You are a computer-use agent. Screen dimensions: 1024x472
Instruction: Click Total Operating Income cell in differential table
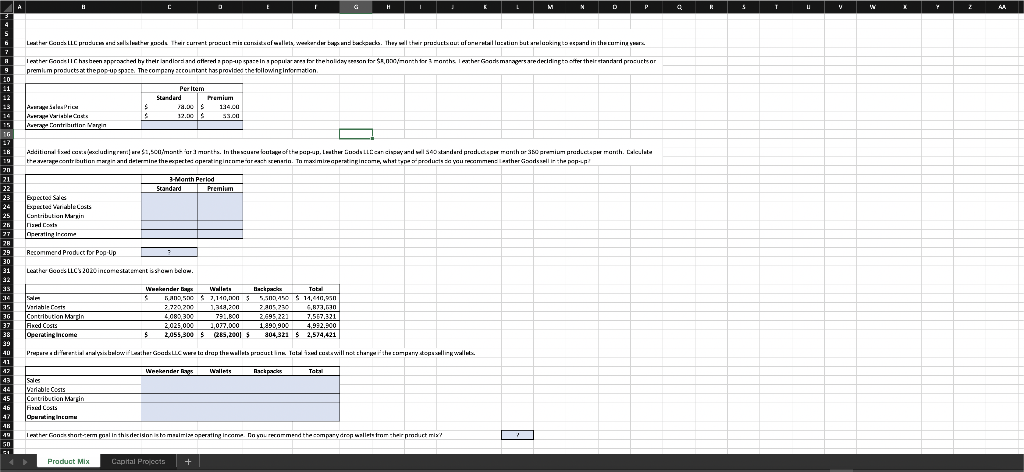[317, 417]
